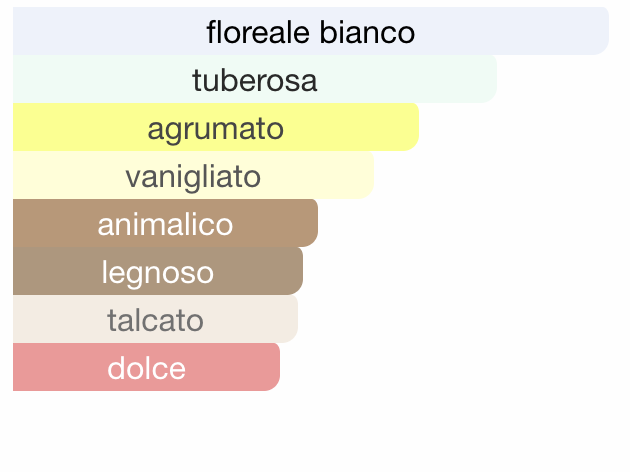
Task: Click the yellow agrumato bar
Action: [x=216, y=127]
